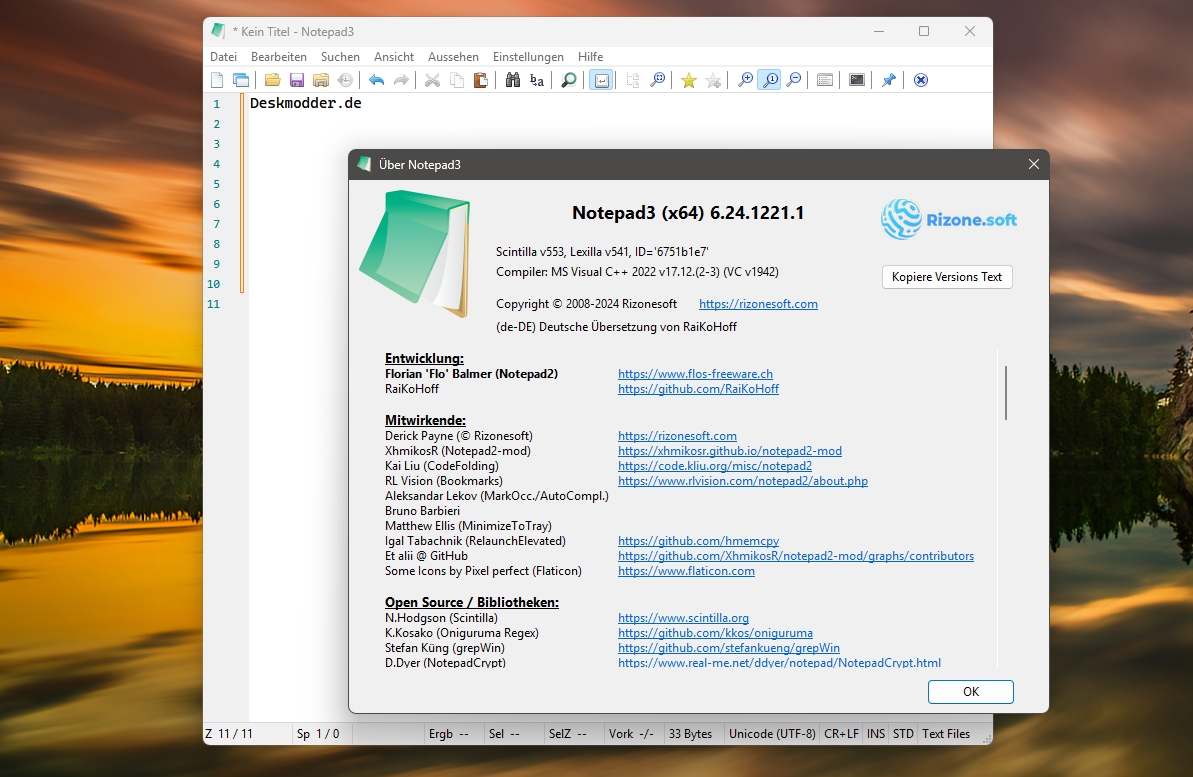This screenshot has height=777, width=1193.
Task: Click the scrollbar thumb in the credits list
Action: [1006, 393]
